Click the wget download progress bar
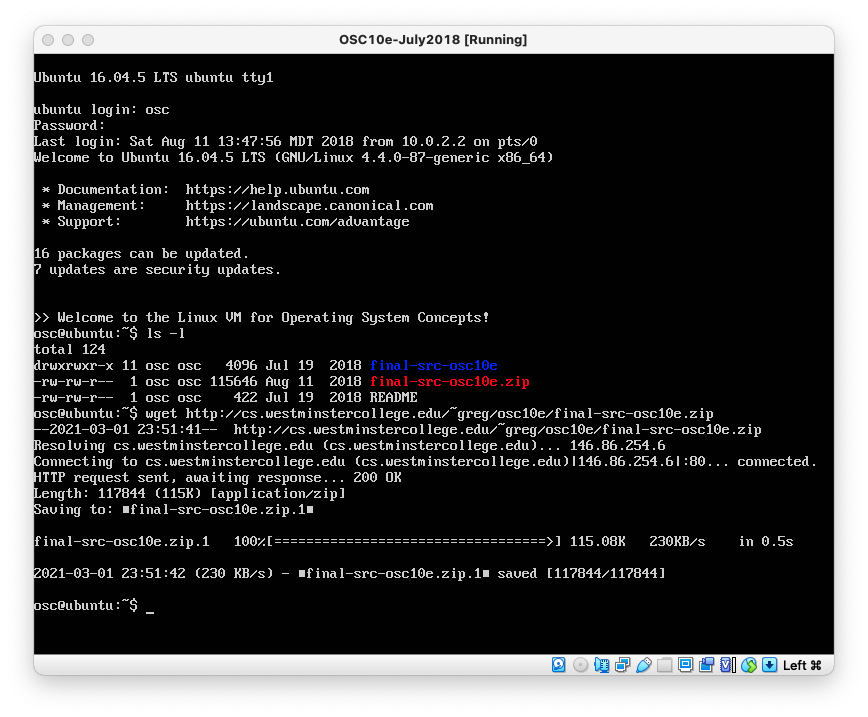This screenshot has height=717, width=868. tap(414, 541)
